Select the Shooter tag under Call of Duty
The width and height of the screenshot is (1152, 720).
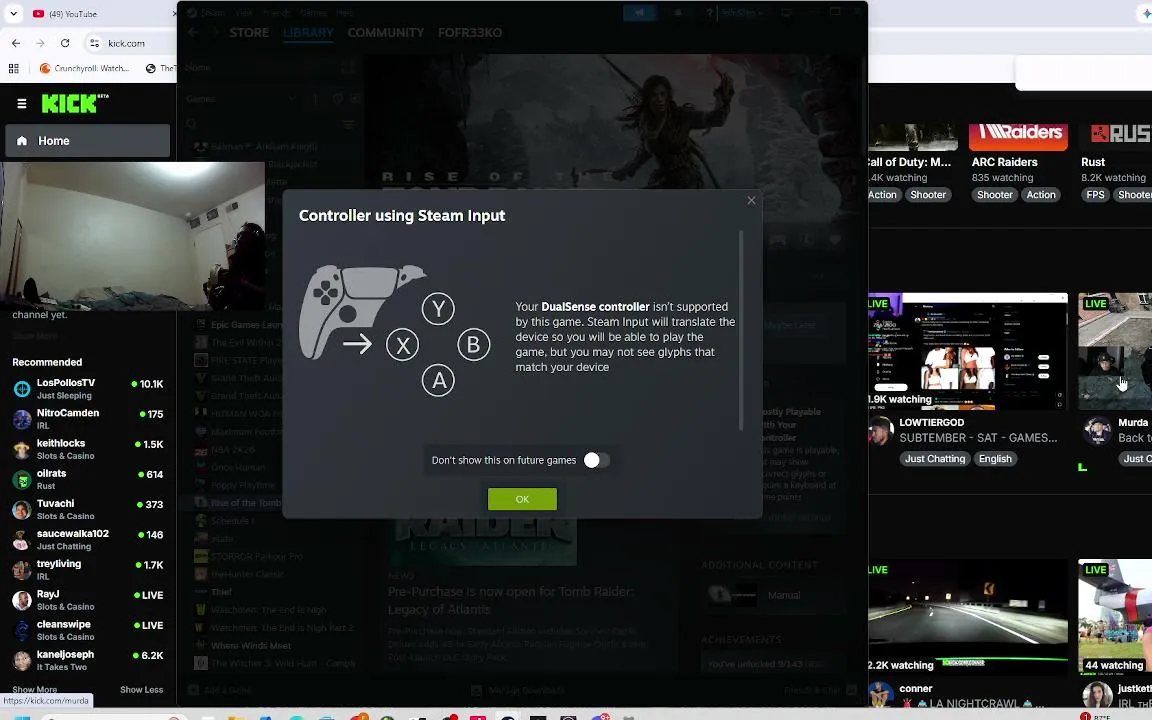click(x=928, y=195)
